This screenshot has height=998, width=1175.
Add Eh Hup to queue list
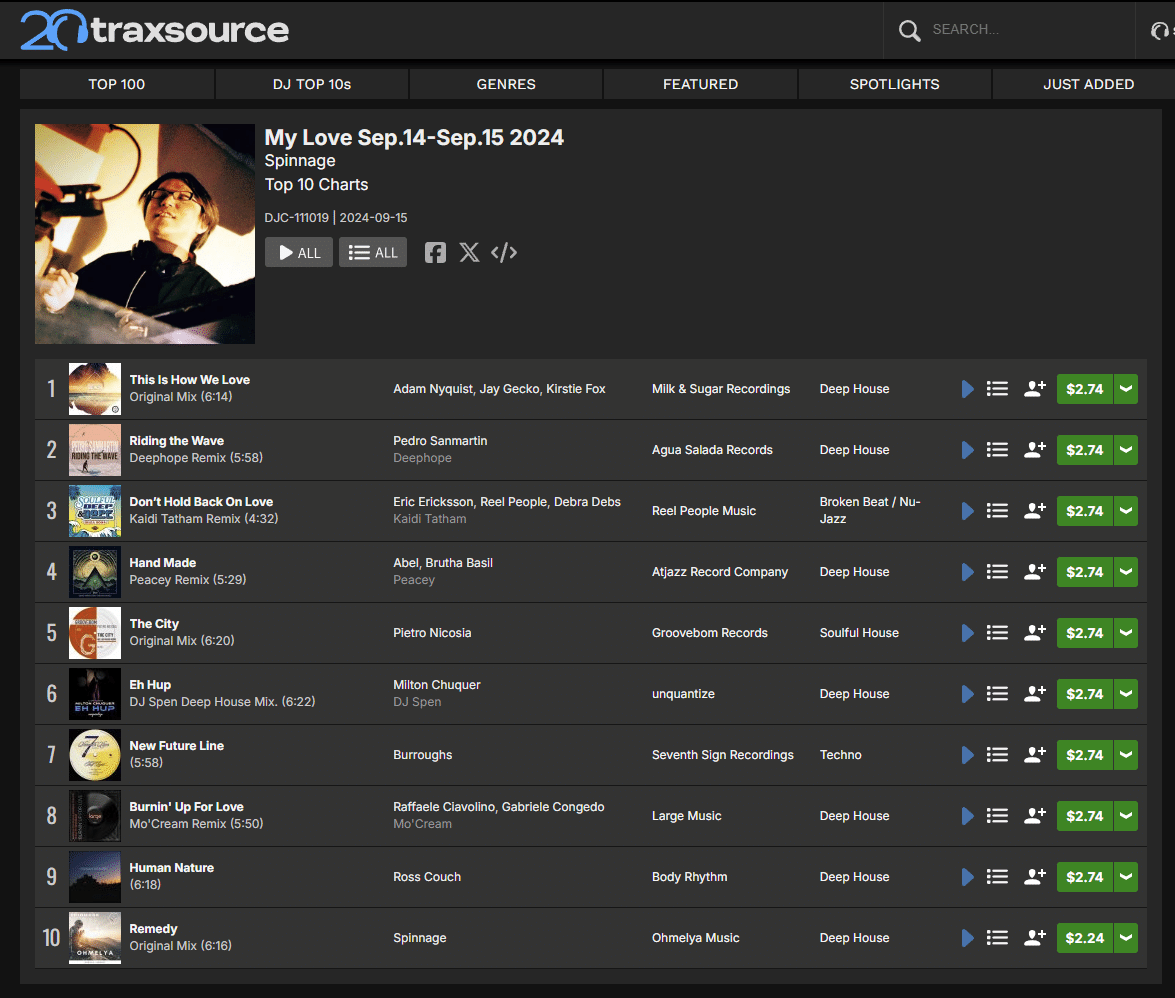pyautogui.click(x=997, y=694)
